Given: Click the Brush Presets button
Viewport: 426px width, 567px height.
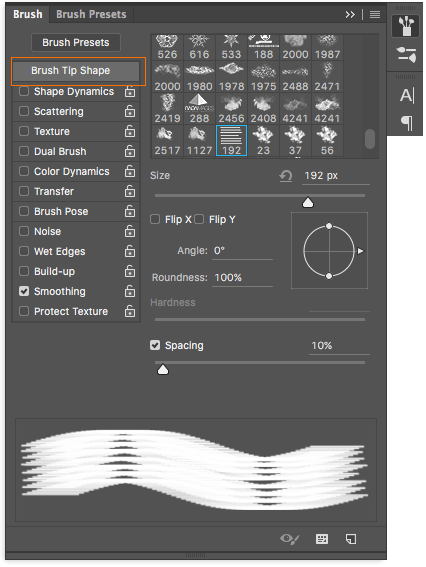Looking at the screenshot, I should [x=76, y=42].
